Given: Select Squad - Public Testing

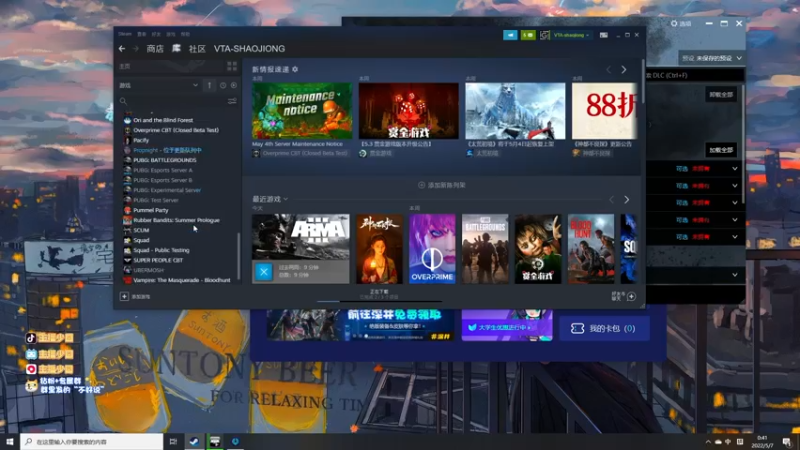Looking at the screenshot, I should tap(161, 250).
